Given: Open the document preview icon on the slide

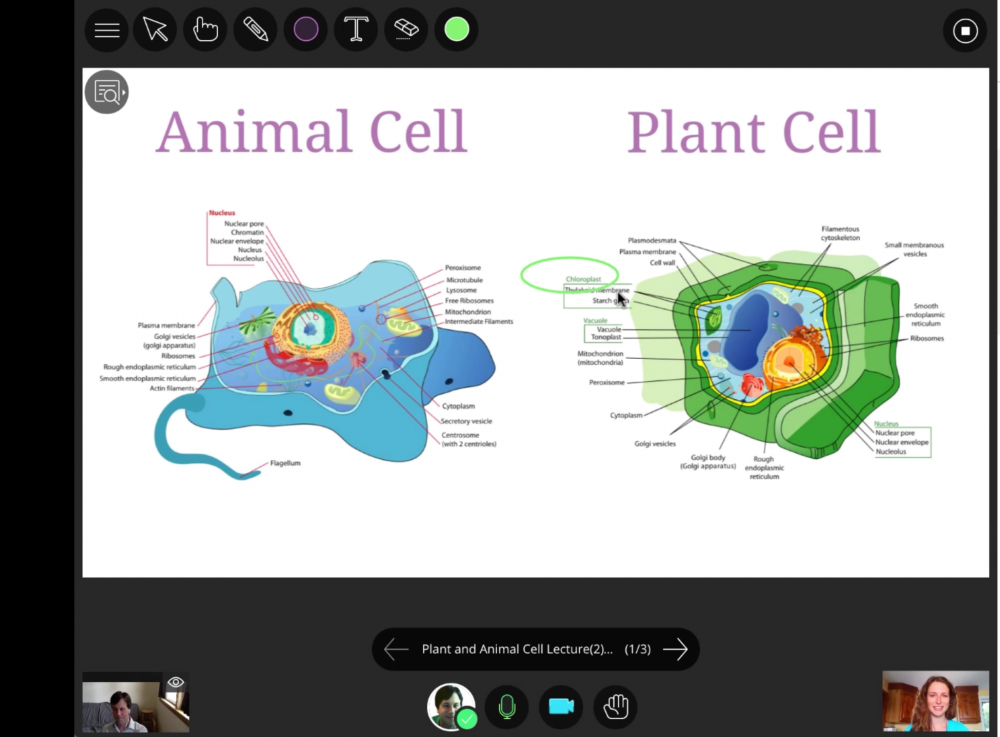Looking at the screenshot, I should pos(103,92).
